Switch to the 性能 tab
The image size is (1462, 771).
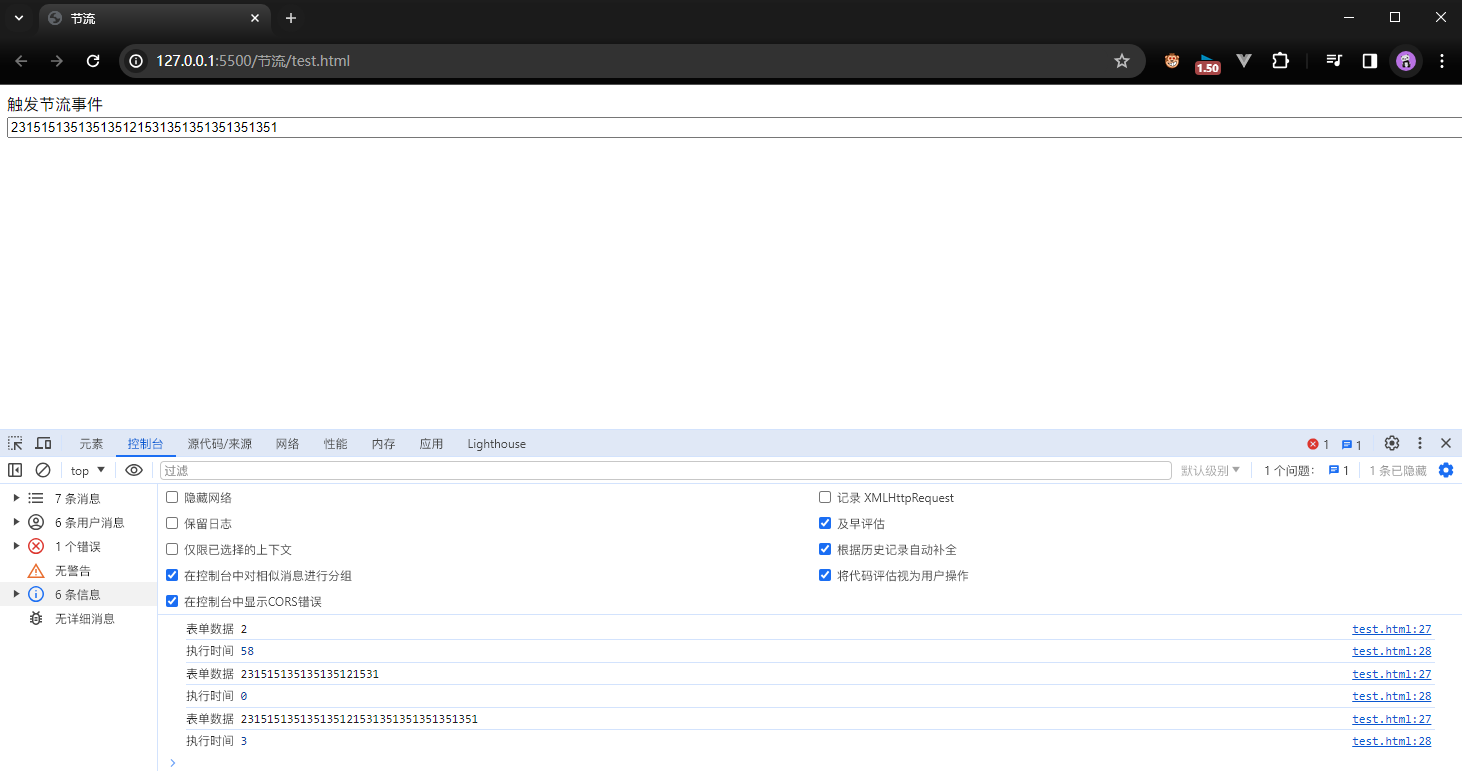pyautogui.click(x=335, y=444)
